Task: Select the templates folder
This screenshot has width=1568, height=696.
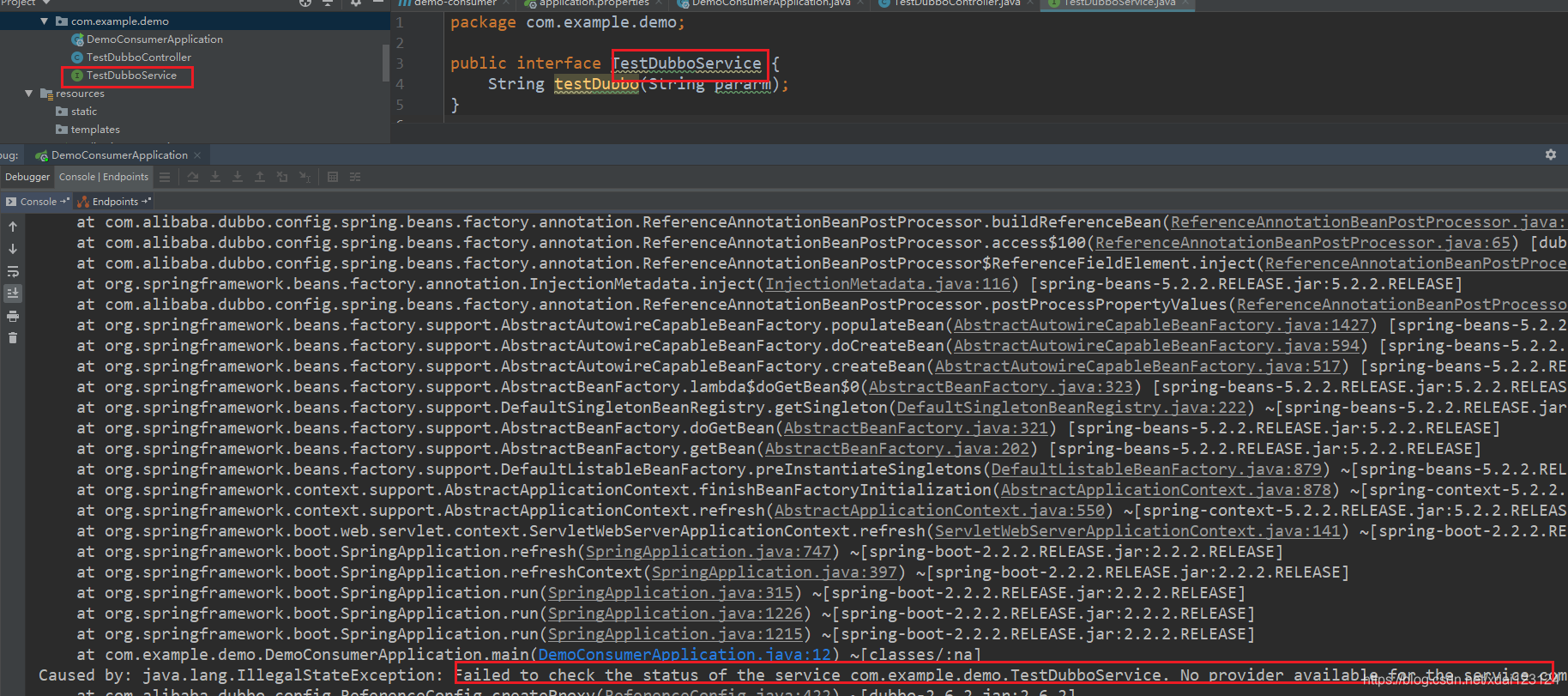Action: (x=95, y=130)
